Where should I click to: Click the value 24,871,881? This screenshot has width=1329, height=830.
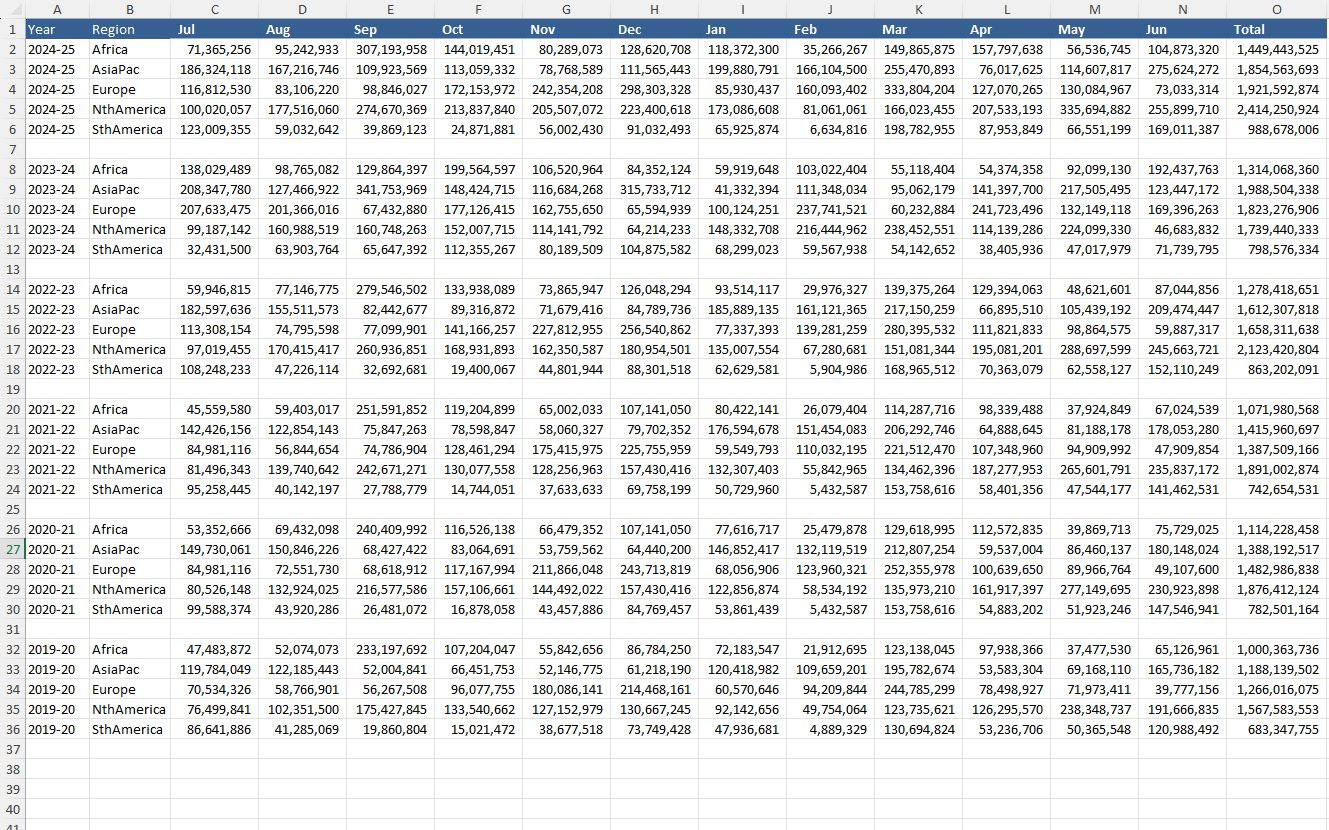click(478, 129)
